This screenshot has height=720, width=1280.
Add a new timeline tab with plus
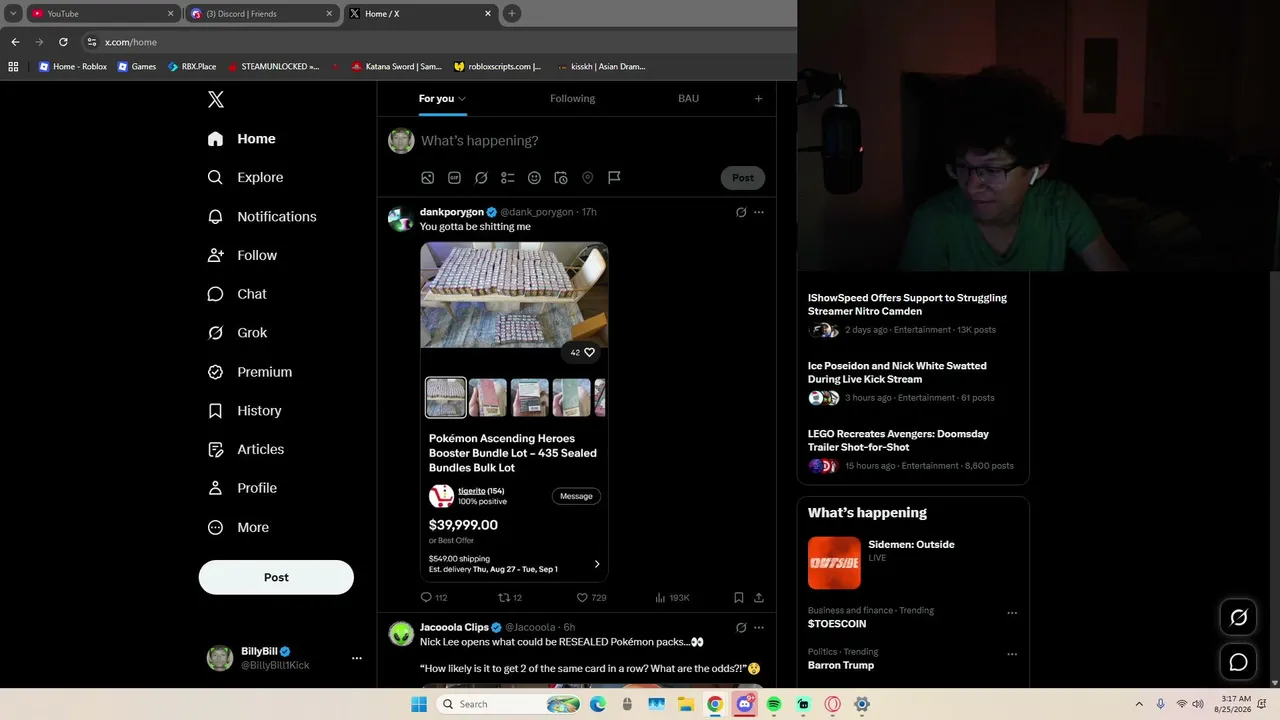758,98
